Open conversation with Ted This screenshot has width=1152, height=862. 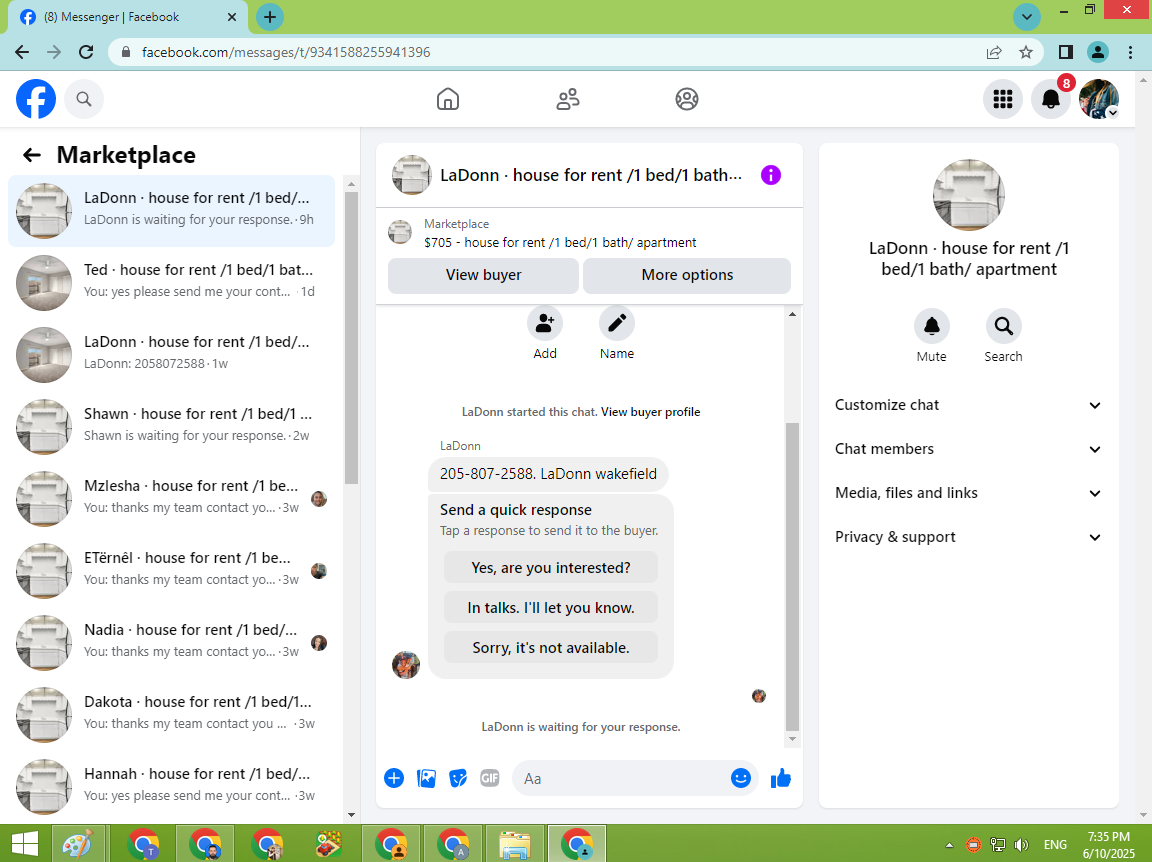click(171, 283)
